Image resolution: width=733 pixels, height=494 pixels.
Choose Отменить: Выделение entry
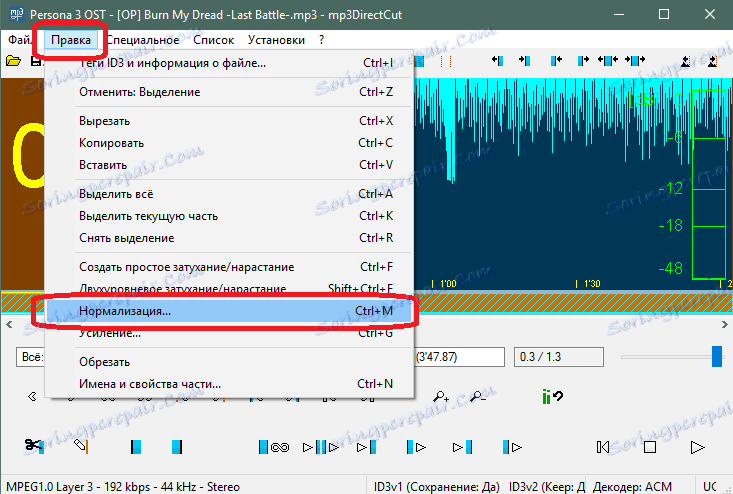[229, 92]
